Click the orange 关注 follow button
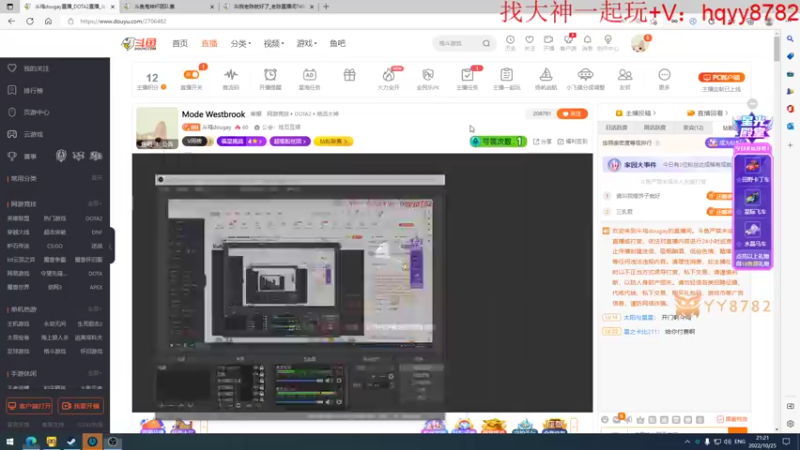Image resolution: width=800 pixels, height=450 pixels. 572,114
